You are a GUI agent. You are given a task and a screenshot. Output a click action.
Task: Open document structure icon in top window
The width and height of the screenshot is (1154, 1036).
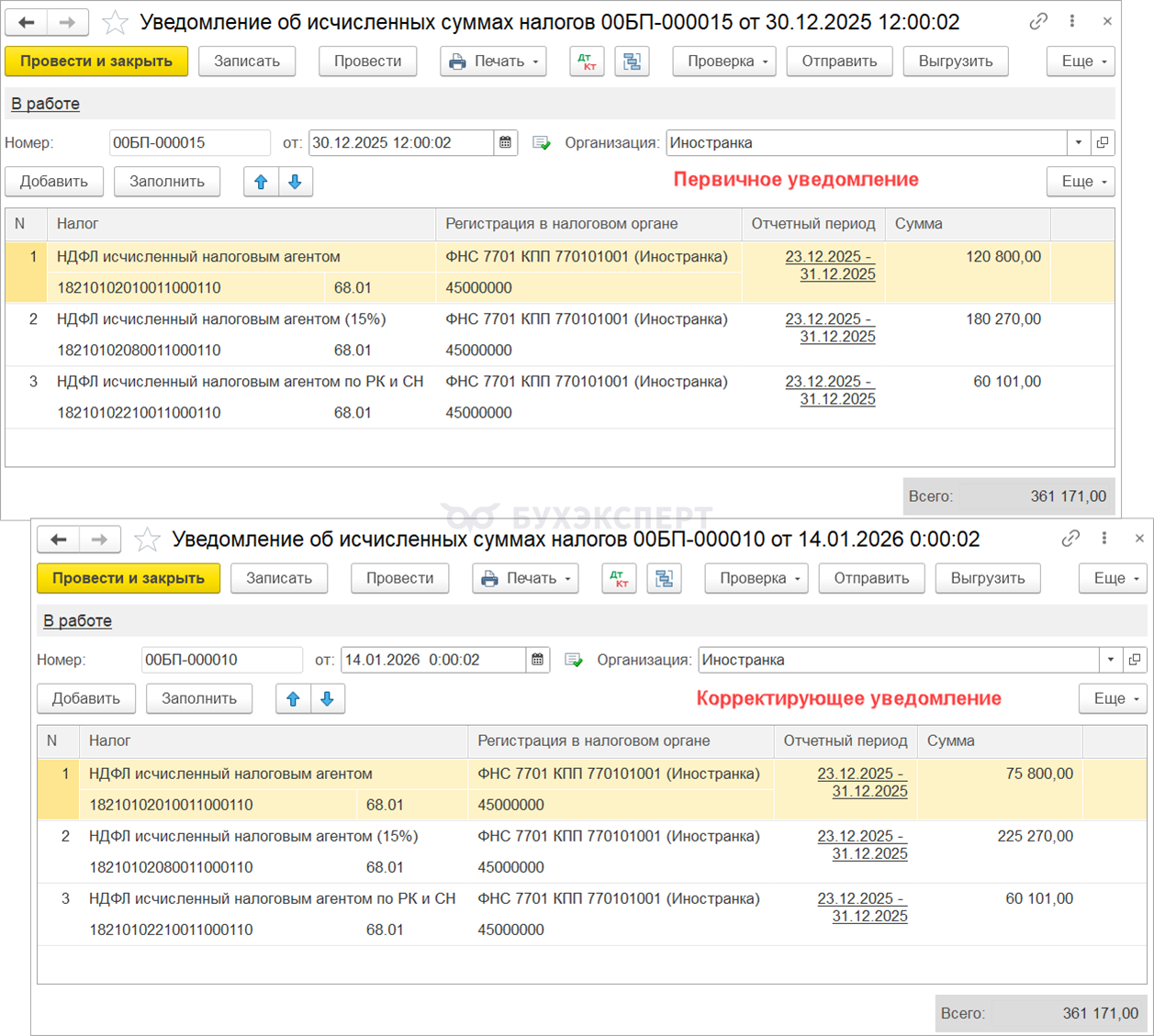pos(632,61)
